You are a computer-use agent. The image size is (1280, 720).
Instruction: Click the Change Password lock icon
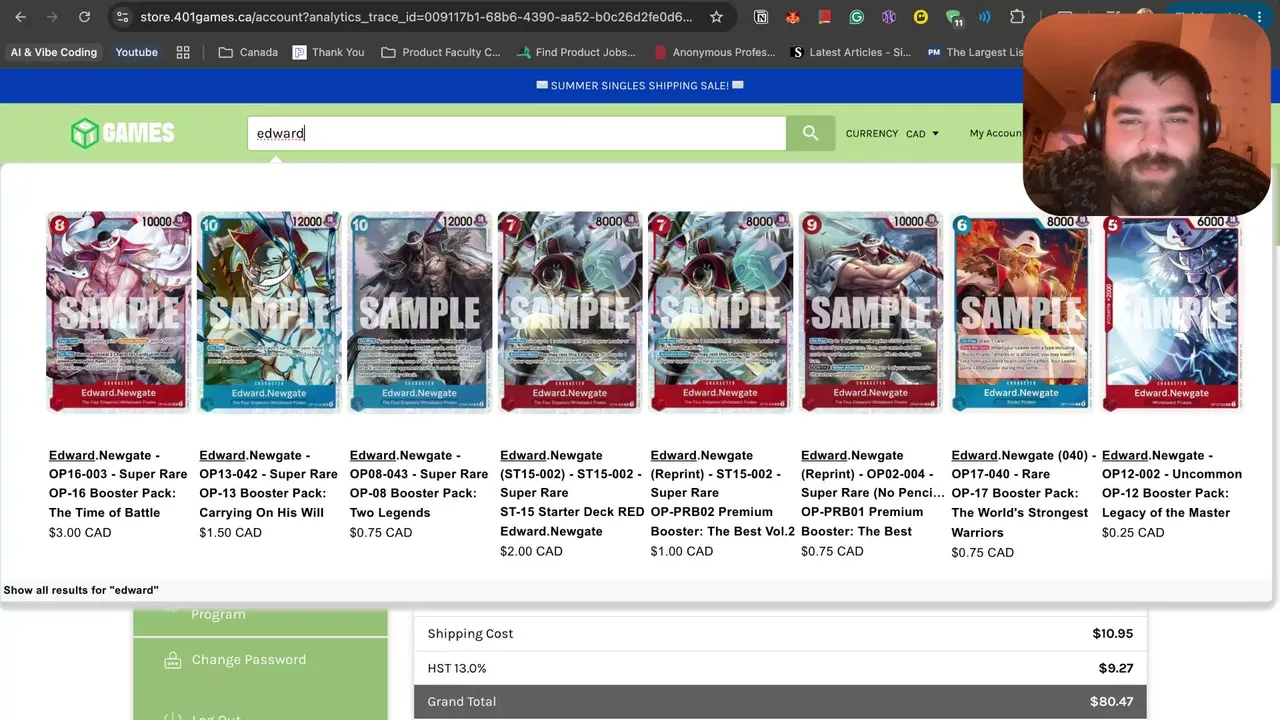[172, 660]
